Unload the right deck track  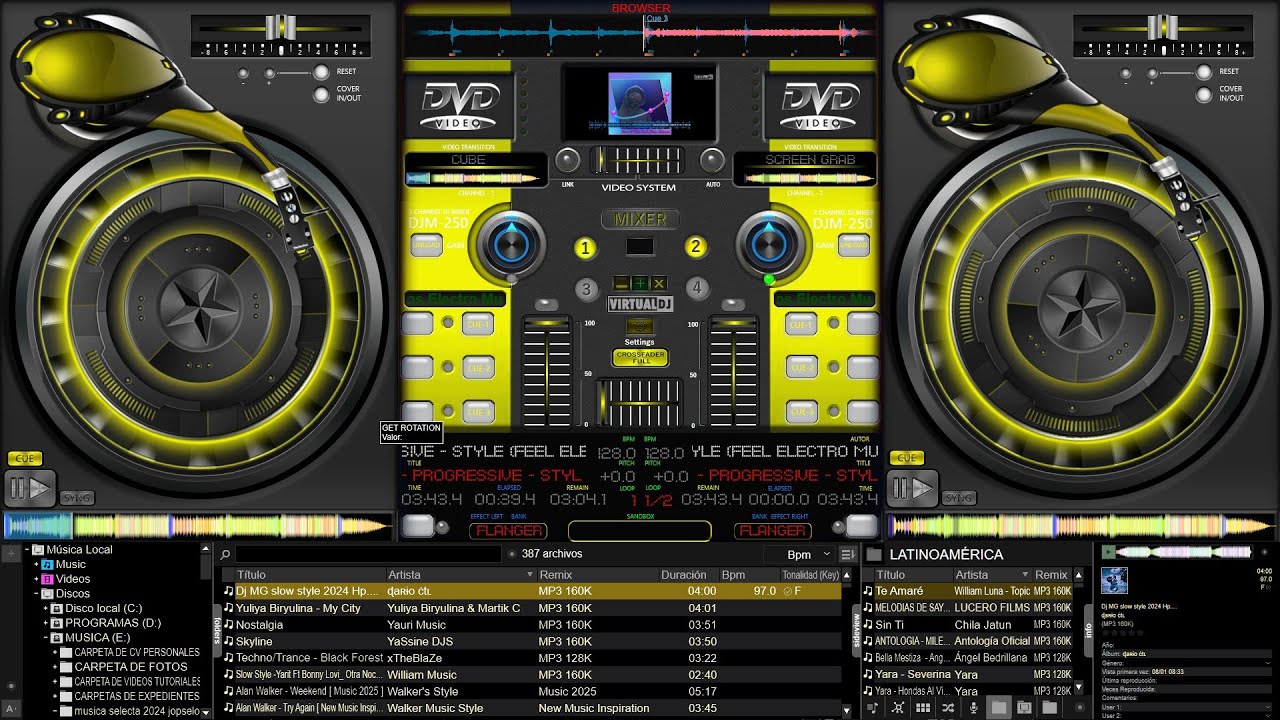(x=853, y=245)
